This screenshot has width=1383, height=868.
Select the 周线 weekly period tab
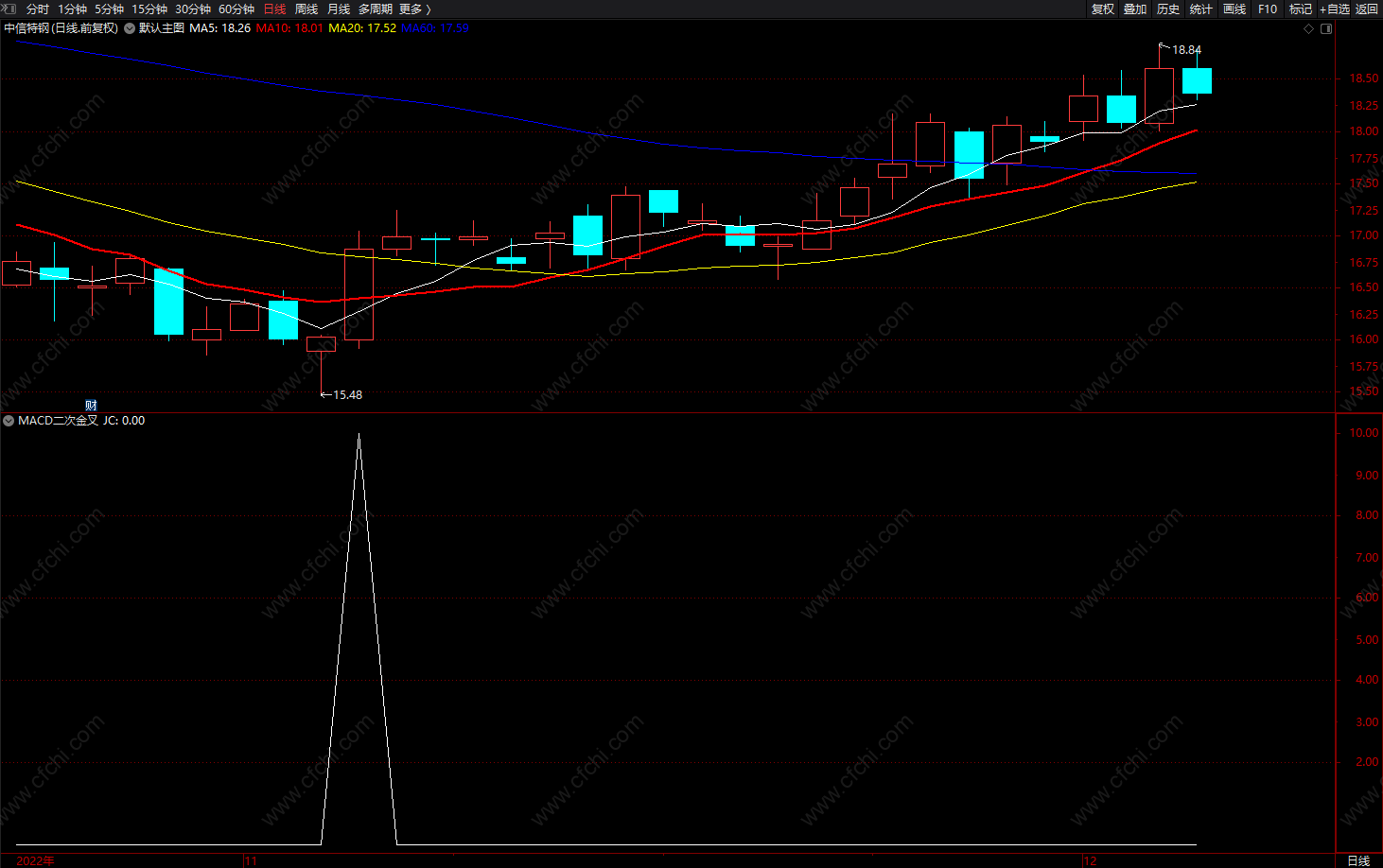point(306,9)
